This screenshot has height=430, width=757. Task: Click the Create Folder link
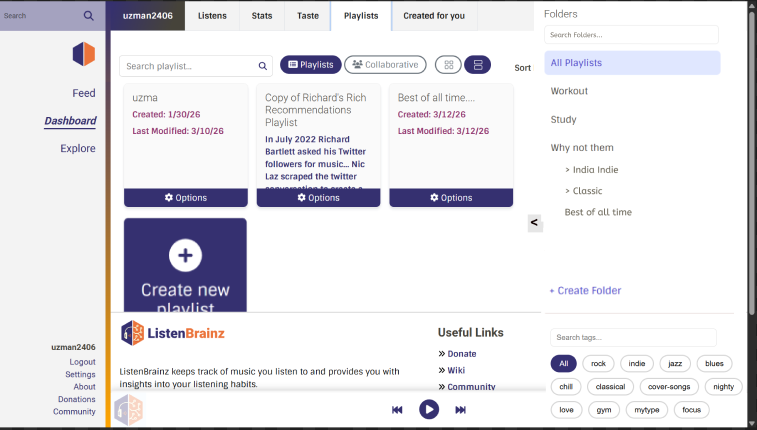coord(585,291)
